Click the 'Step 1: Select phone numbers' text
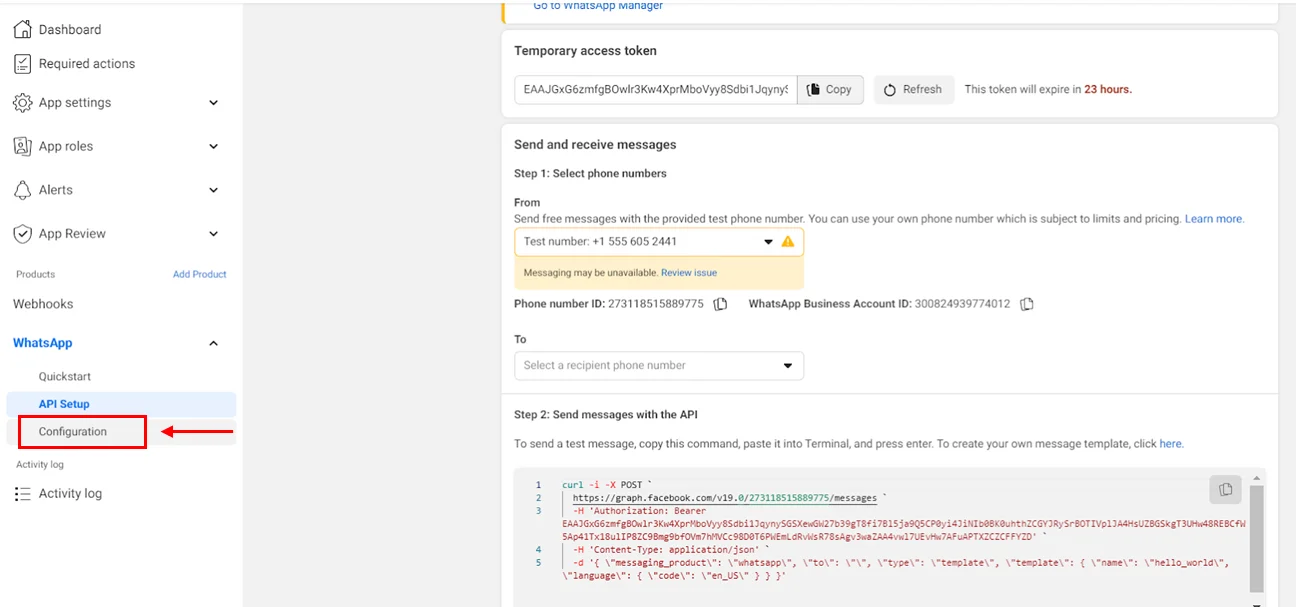Screen dimensions: 1296x607 click(x=590, y=173)
